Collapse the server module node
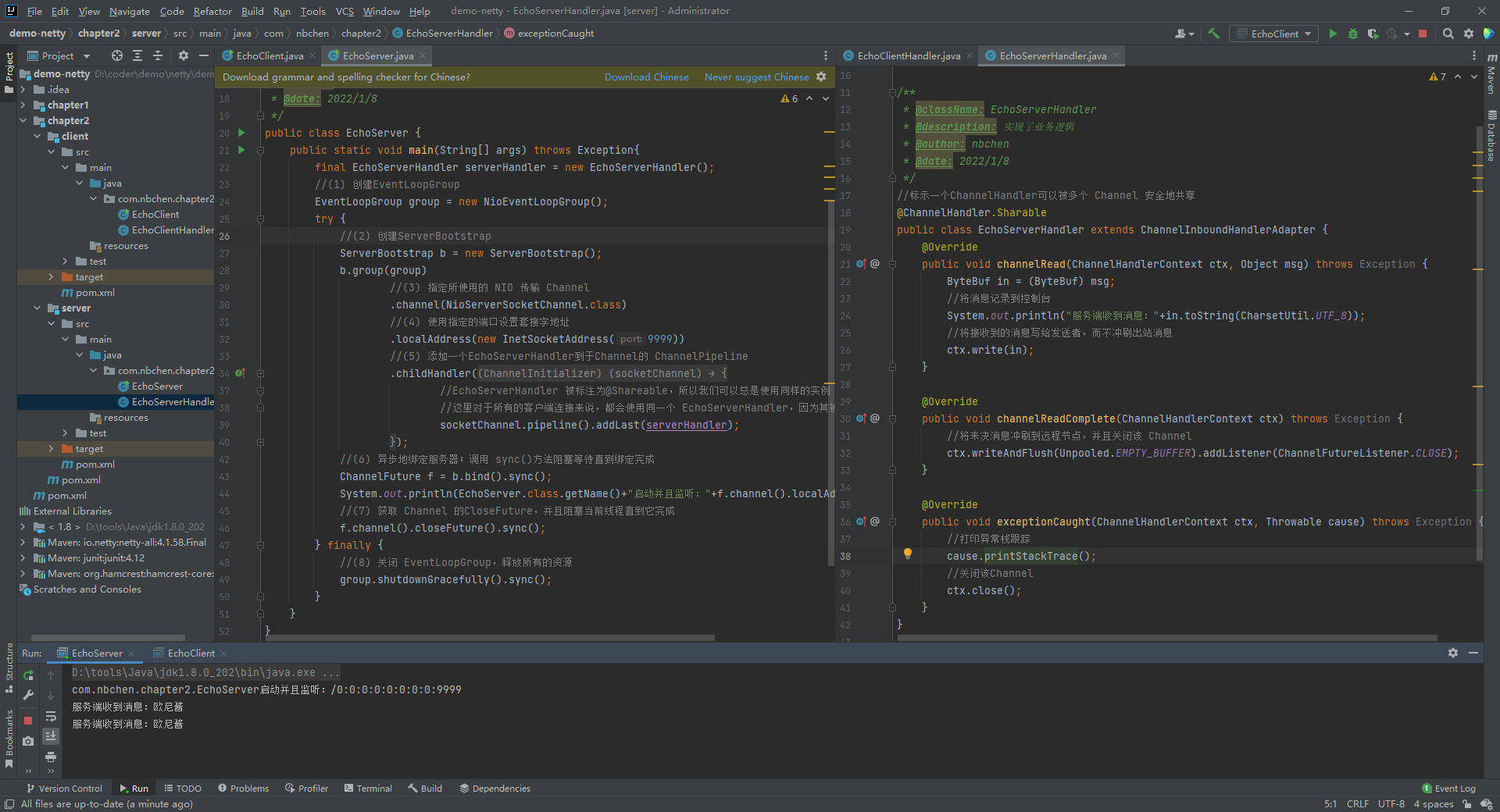Viewport: 1500px width, 812px height. pyautogui.click(x=37, y=308)
